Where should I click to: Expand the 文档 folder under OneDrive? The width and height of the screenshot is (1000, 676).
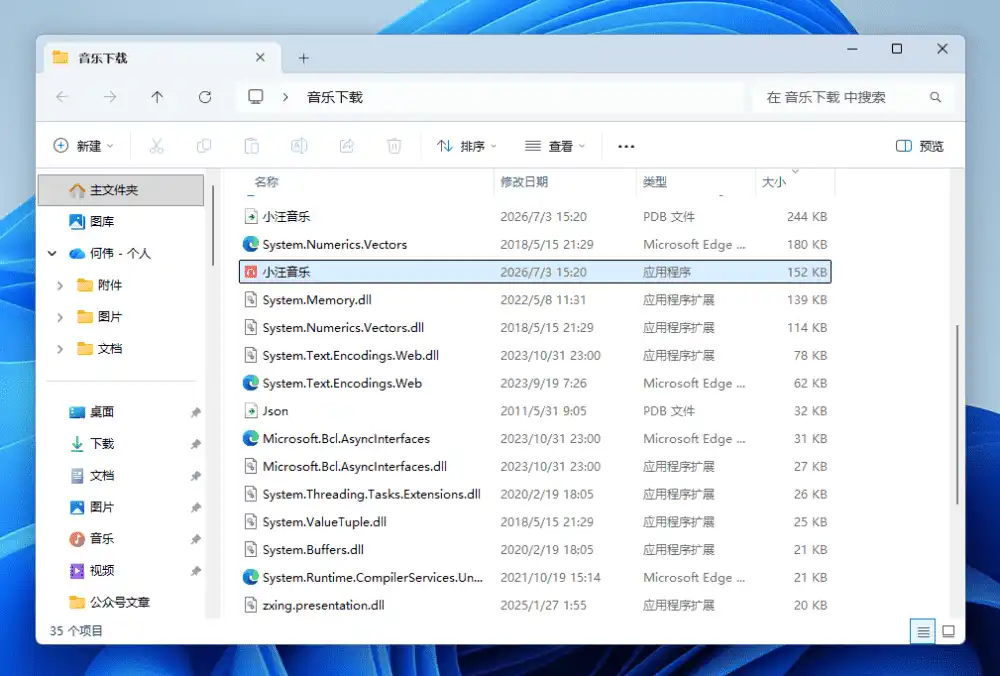tap(60, 349)
